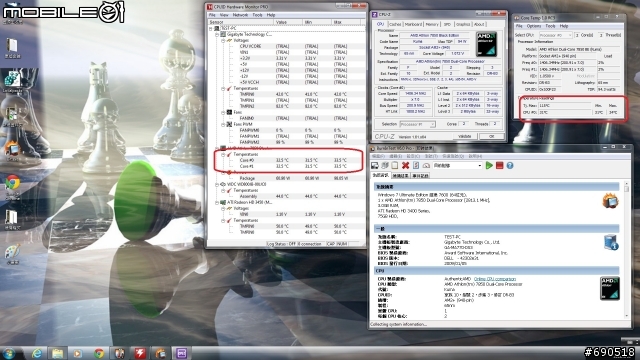Click the AMD logo in BurnInTest CPU section
640x360 pixels.
tap(610, 288)
